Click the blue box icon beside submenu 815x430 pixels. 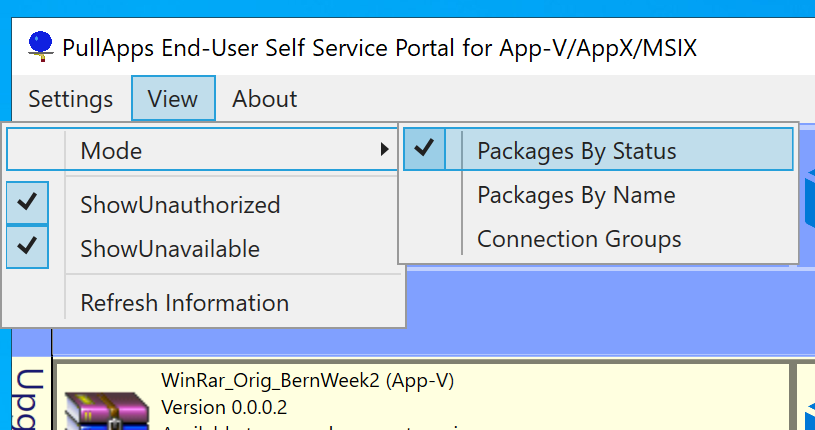click(x=808, y=195)
